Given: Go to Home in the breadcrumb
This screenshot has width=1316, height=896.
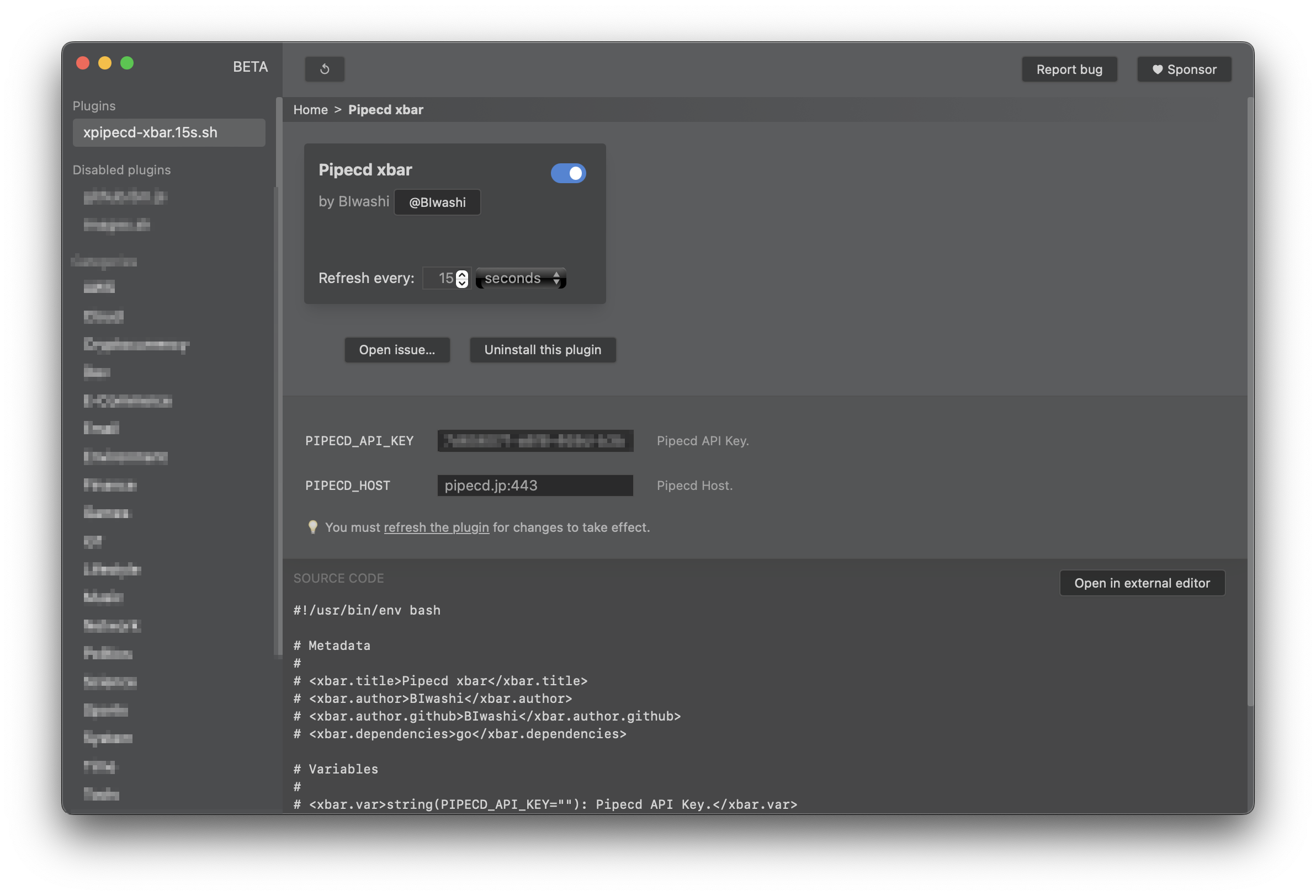Looking at the screenshot, I should (x=310, y=110).
